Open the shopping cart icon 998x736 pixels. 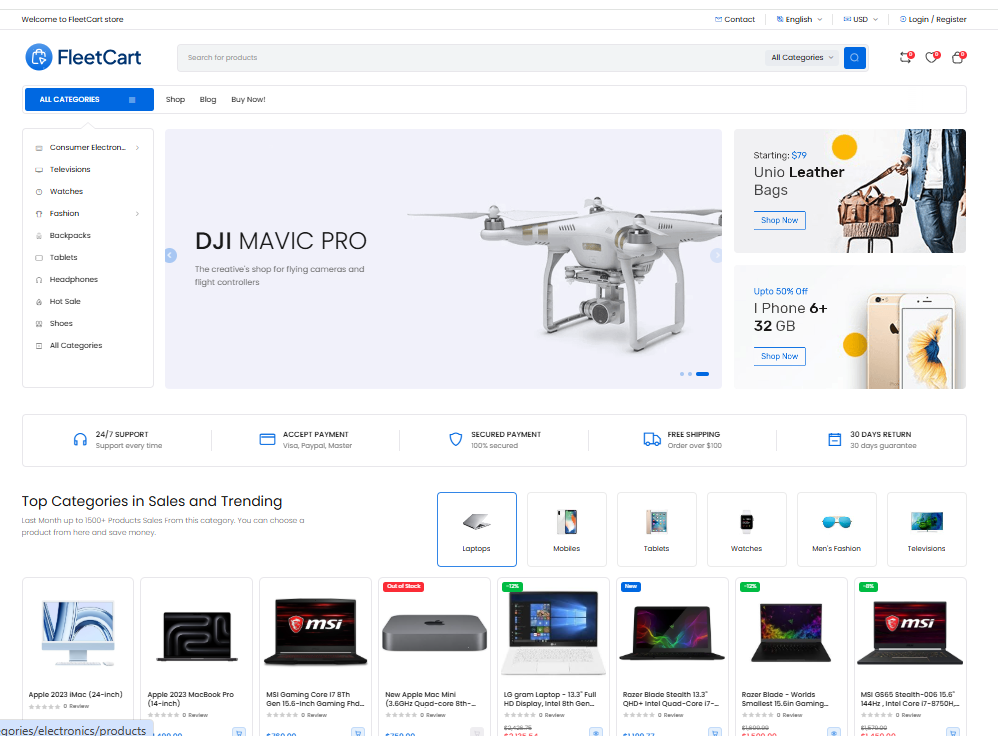click(x=957, y=58)
